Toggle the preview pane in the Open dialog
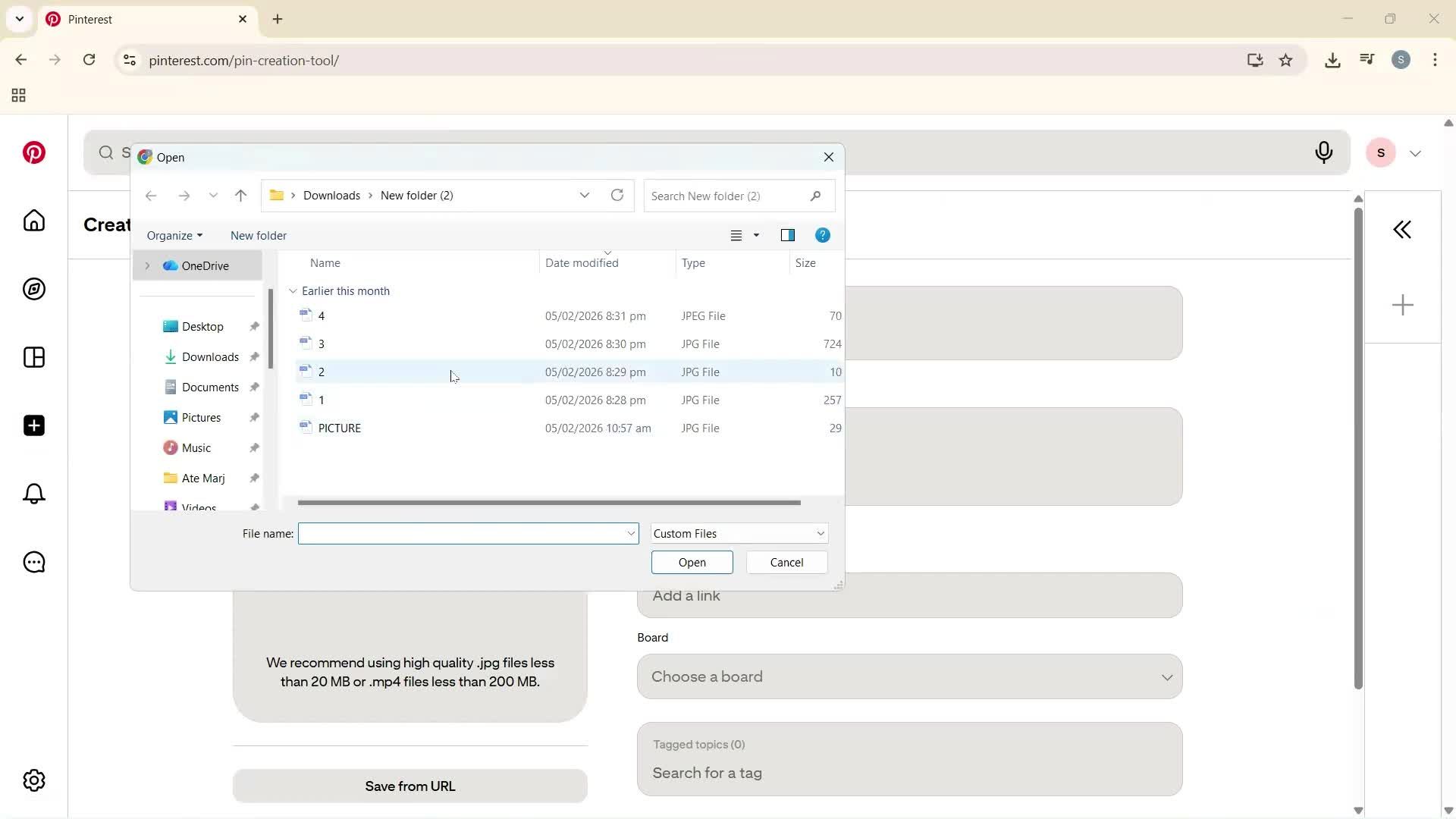Screen dimensions: 1456x819 [x=788, y=235]
